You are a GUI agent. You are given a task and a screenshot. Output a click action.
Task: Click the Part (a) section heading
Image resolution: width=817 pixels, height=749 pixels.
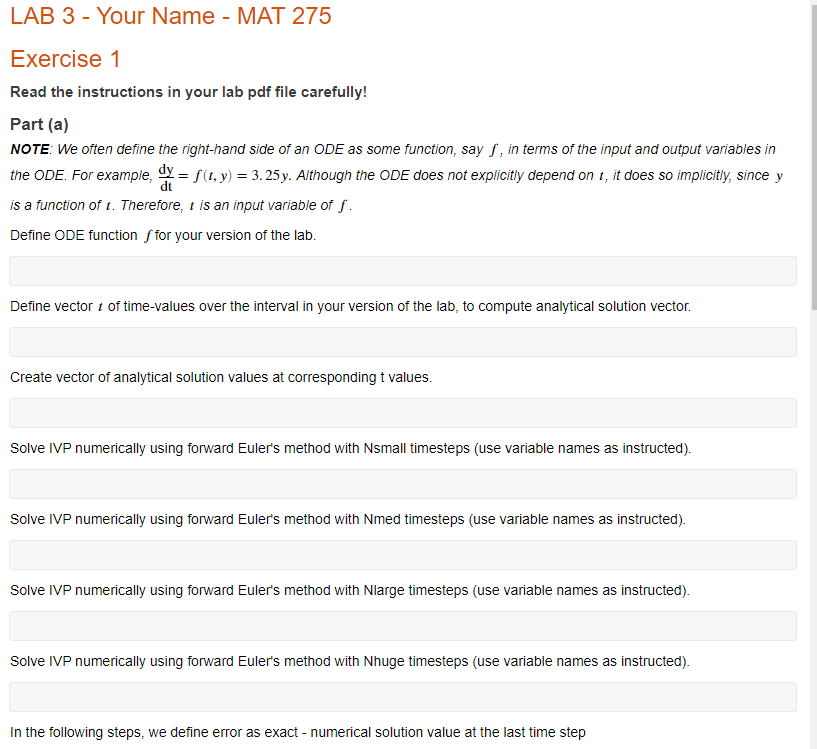pos(39,124)
